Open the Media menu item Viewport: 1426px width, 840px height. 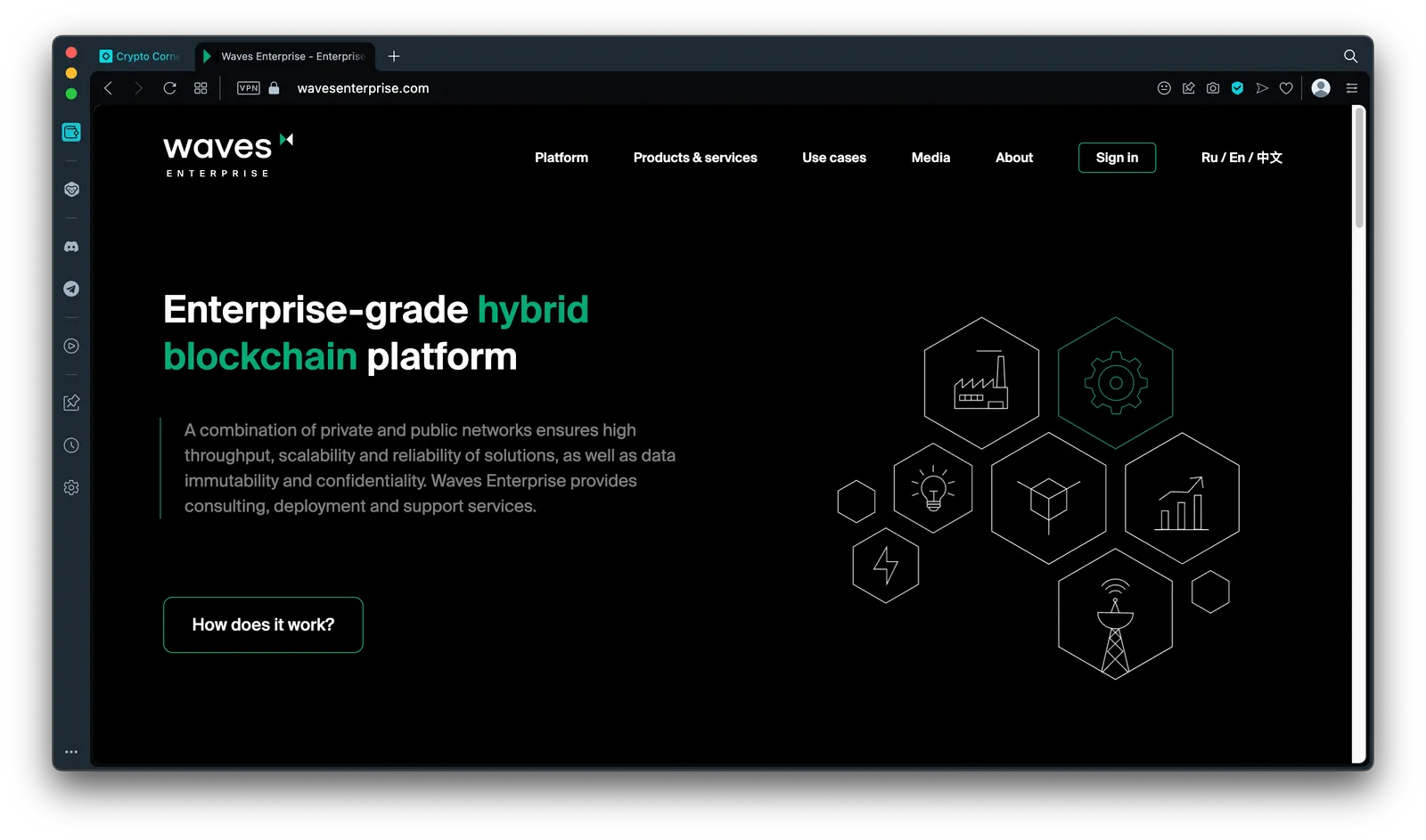930,158
